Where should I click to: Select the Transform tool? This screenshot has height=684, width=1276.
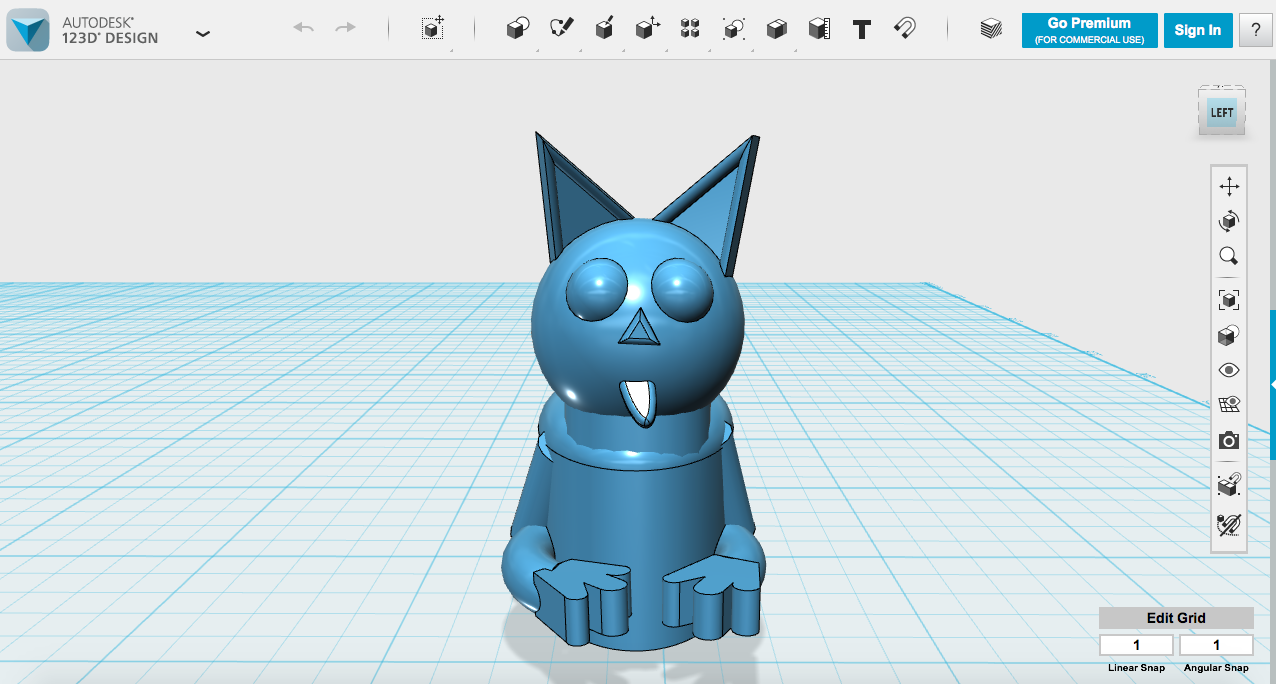point(433,28)
